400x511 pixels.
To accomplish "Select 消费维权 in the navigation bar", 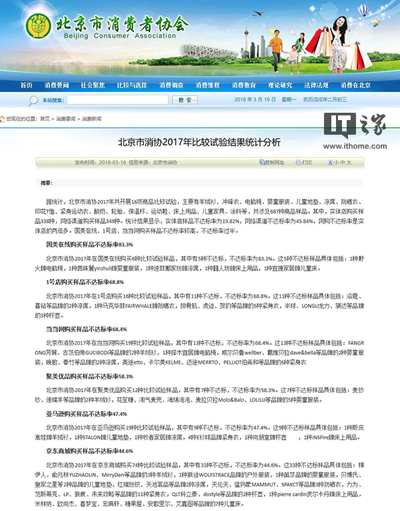I will (208, 85).
